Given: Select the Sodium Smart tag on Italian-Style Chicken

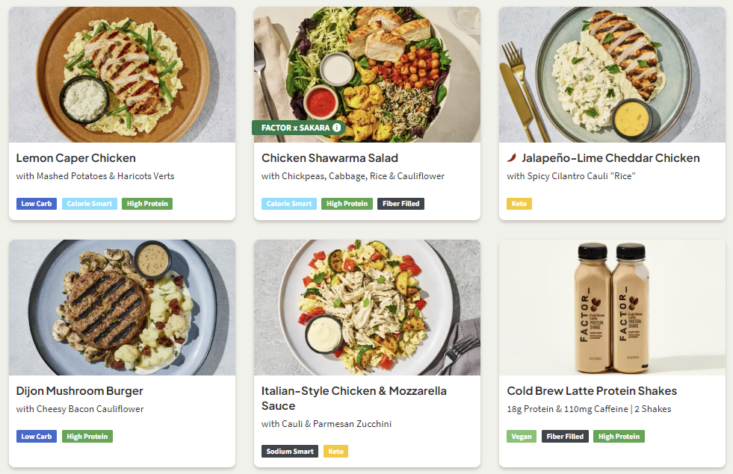Looking at the screenshot, I should tap(290, 451).
